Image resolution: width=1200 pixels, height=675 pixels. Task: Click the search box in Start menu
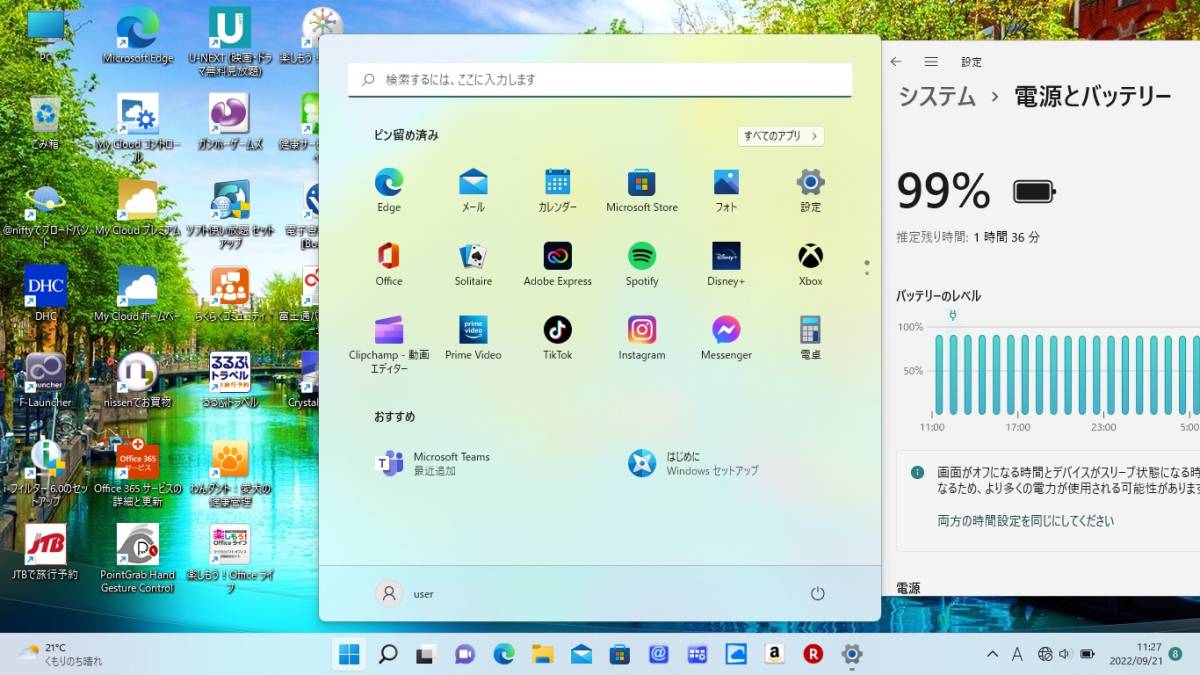click(x=600, y=79)
